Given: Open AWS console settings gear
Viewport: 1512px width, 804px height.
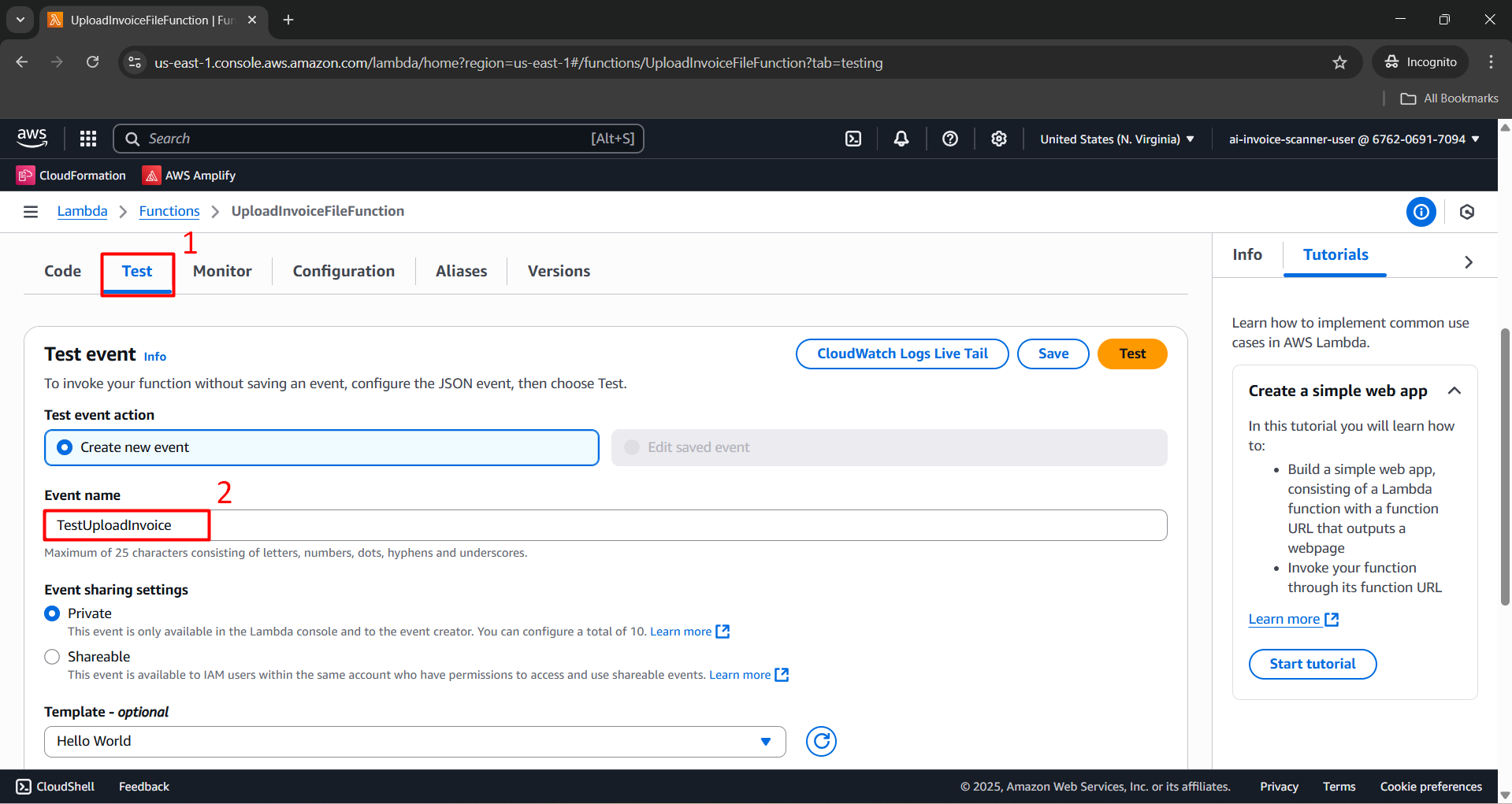Looking at the screenshot, I should coord(999,139).
